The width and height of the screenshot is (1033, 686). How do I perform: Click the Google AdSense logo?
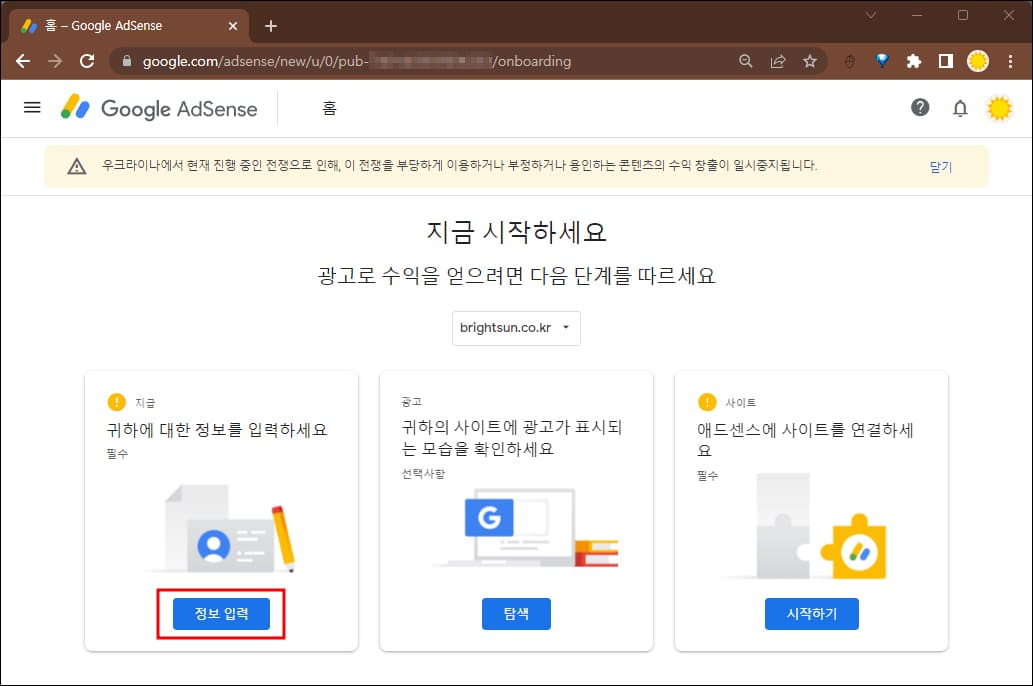click(x=159, y=108)
